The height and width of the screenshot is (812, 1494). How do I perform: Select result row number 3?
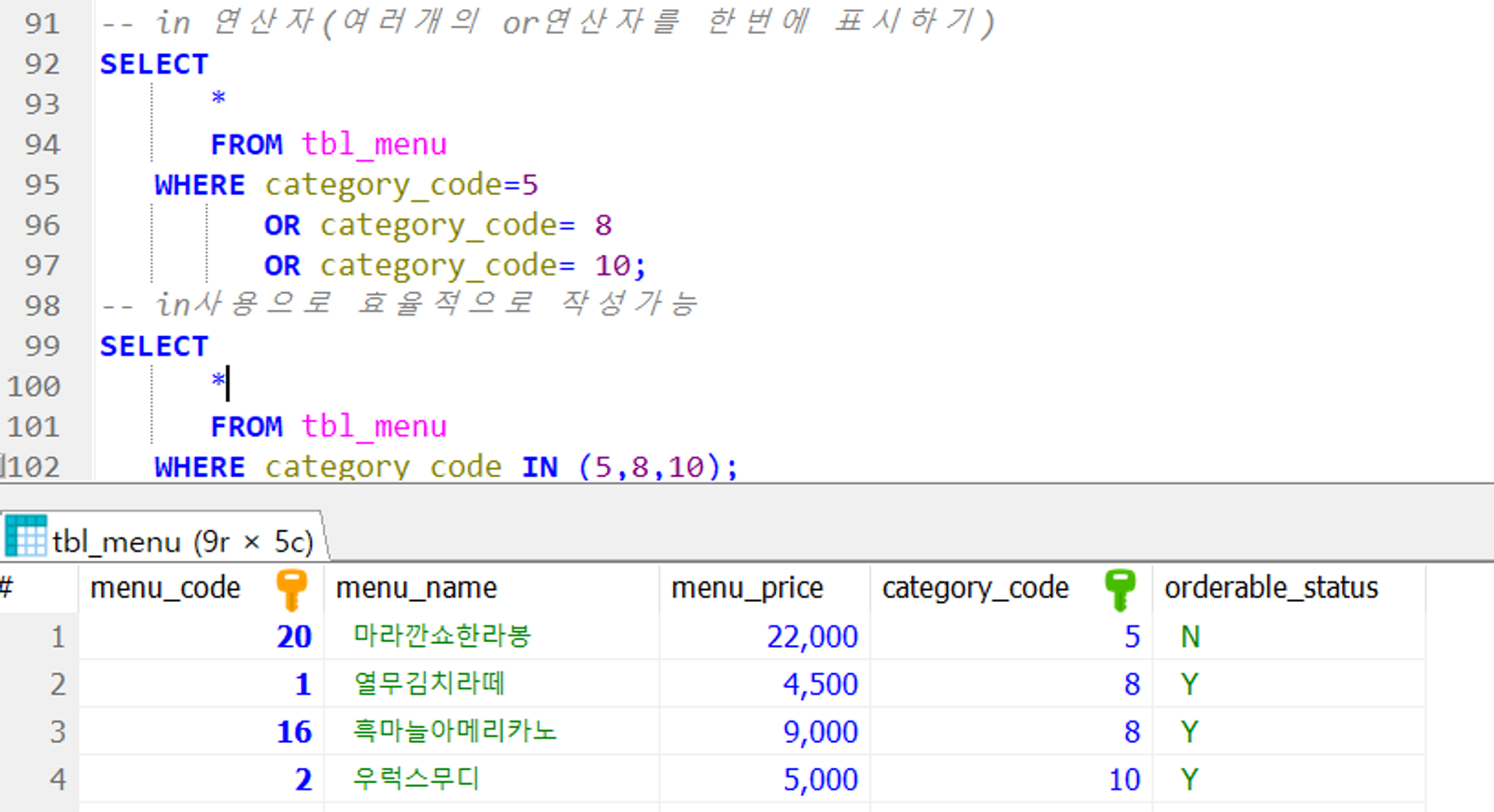point(58,732)
